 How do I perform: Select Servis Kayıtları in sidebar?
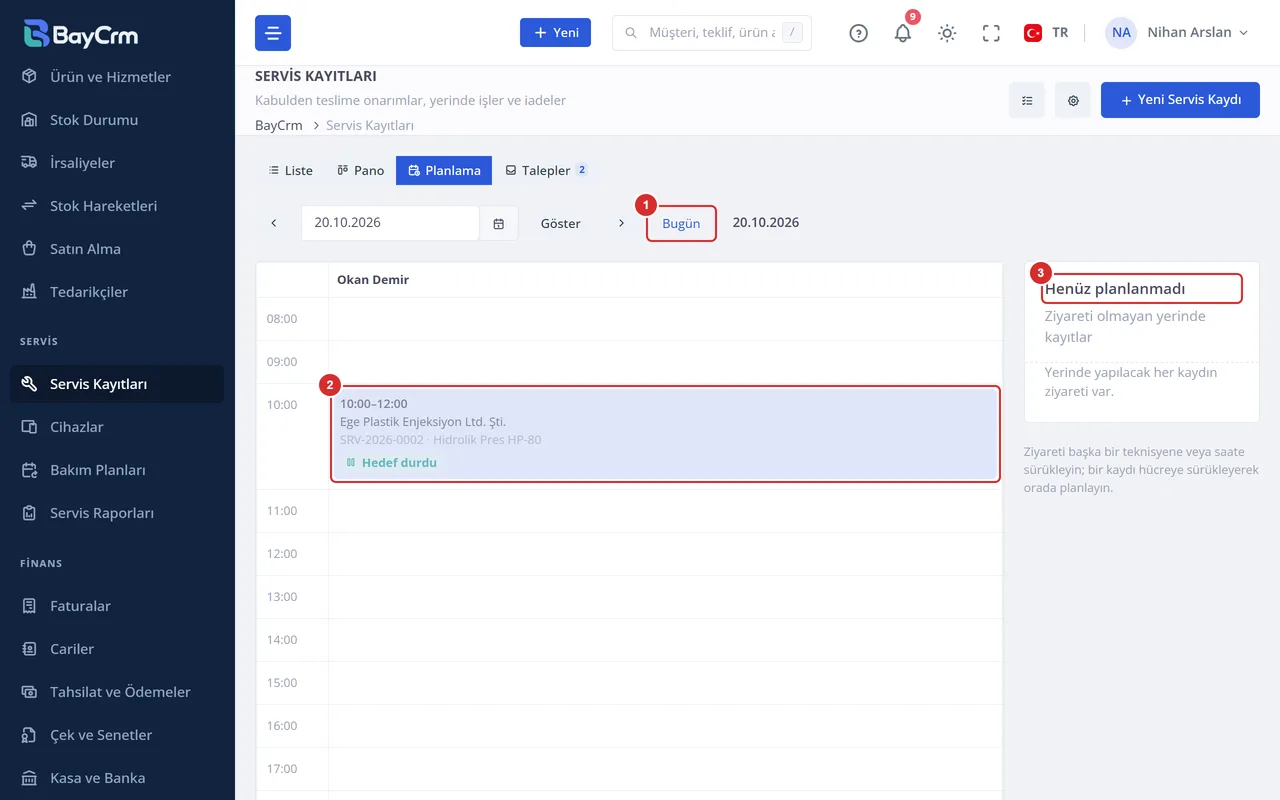(117, 384)
